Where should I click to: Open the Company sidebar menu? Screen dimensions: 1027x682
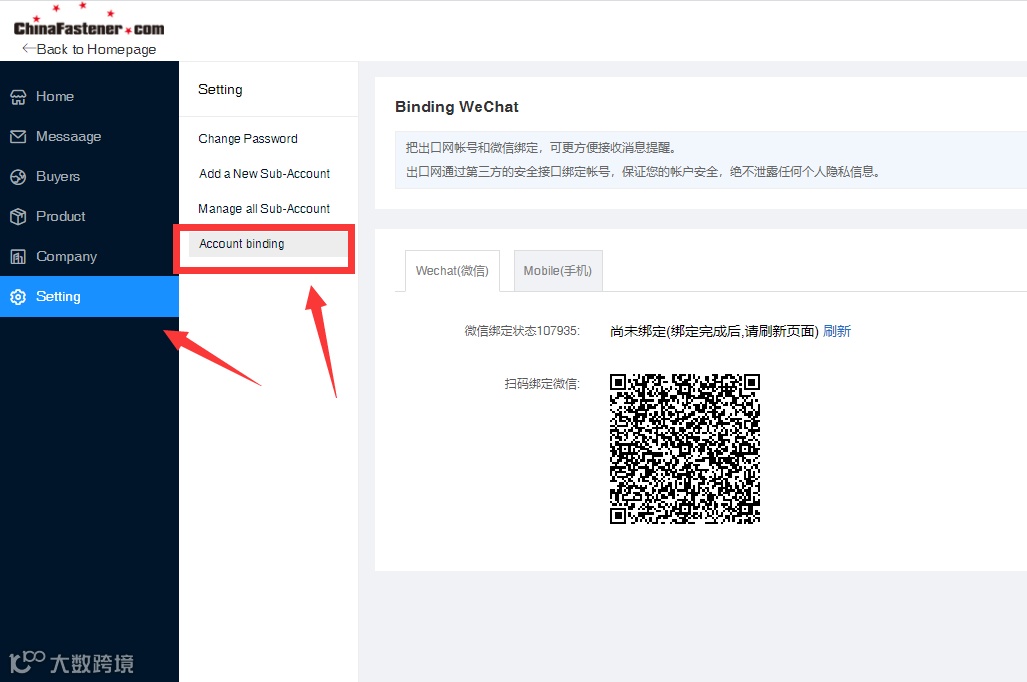(89, 256)
